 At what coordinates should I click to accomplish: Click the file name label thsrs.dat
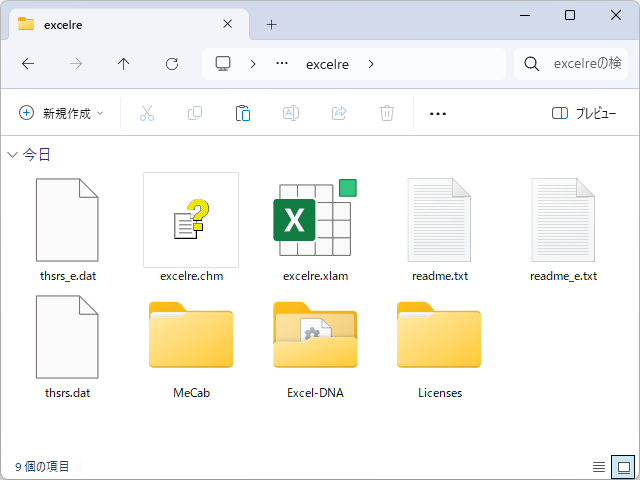click(68, 393)
